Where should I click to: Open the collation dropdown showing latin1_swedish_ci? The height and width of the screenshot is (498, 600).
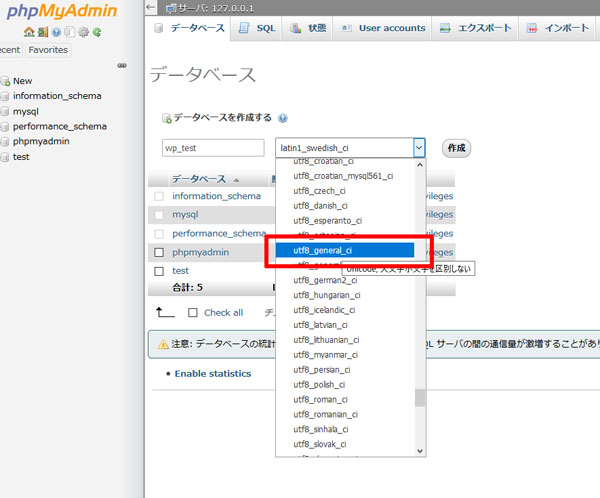(x=350, y=148)
